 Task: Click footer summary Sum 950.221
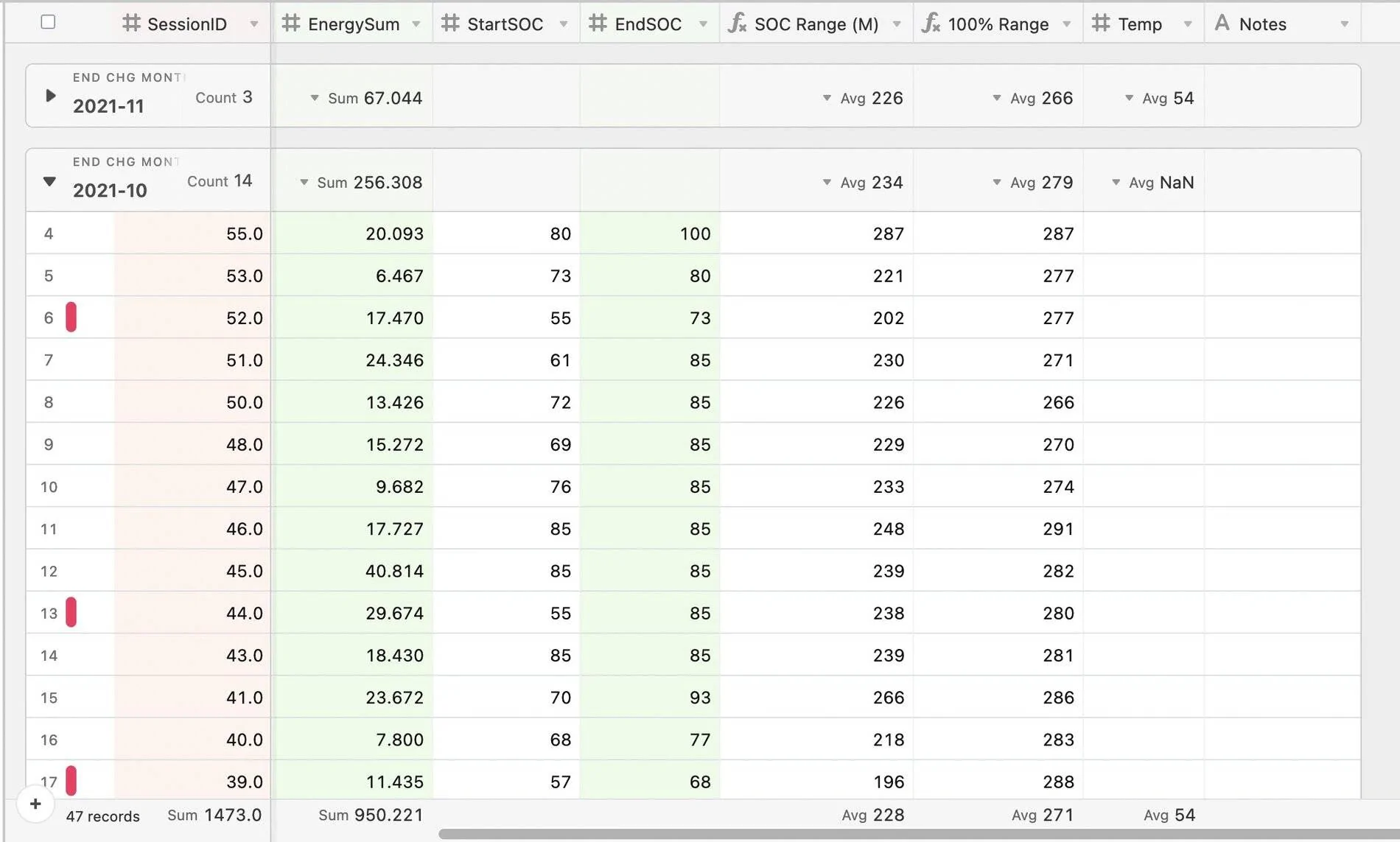(371, 815)
